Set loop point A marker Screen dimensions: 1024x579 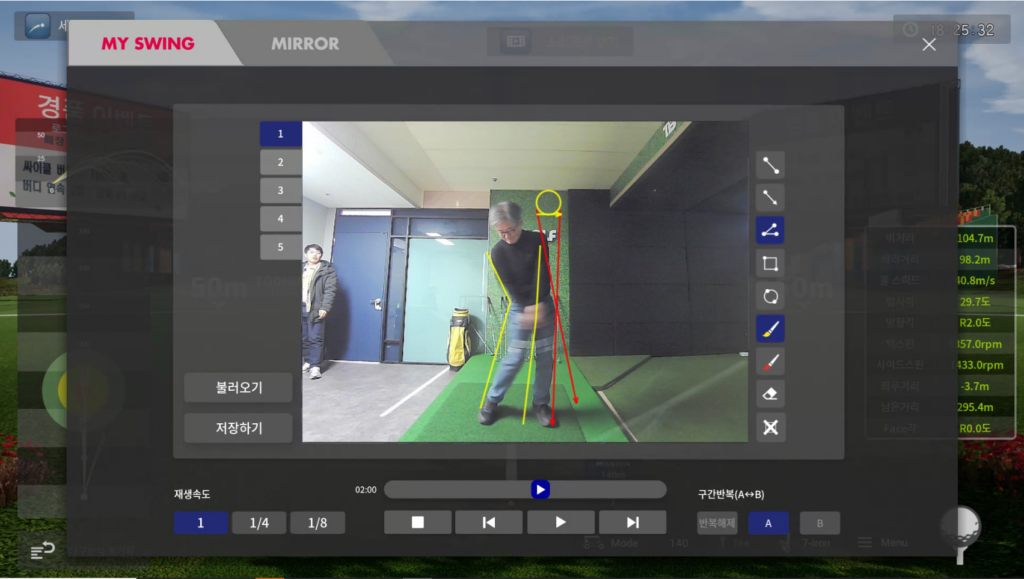point(768,523)
